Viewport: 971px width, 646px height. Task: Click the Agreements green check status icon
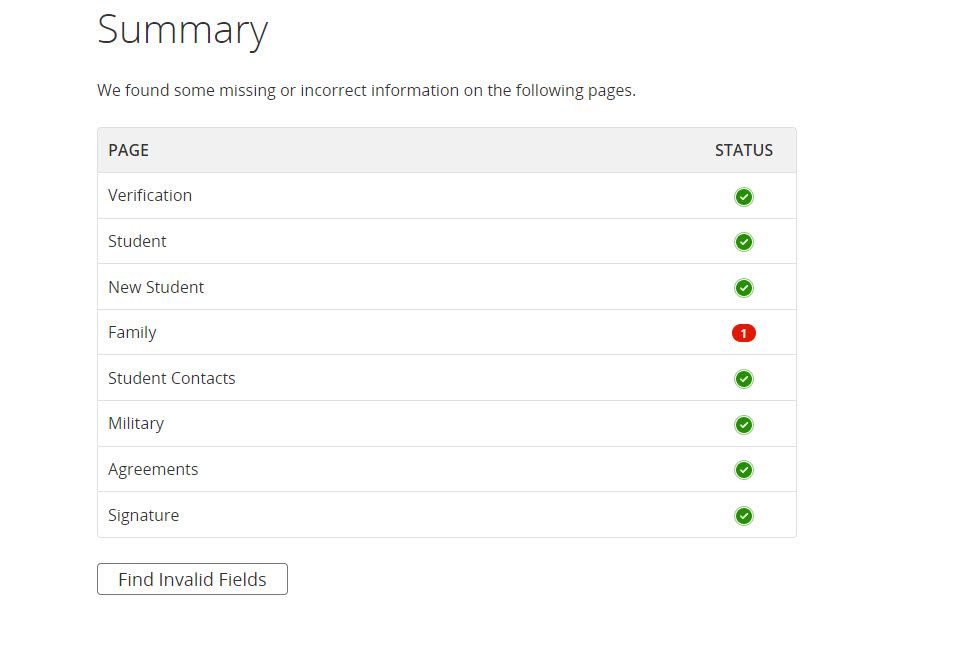click(743, 470)
